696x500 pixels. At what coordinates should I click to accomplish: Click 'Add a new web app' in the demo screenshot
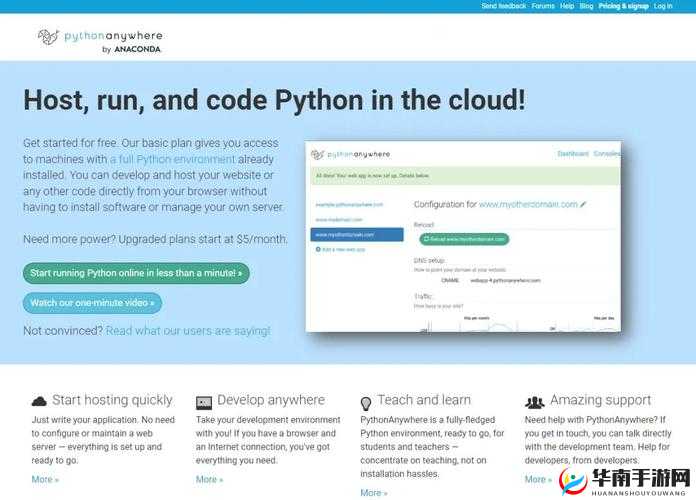(x=340, y=250)
